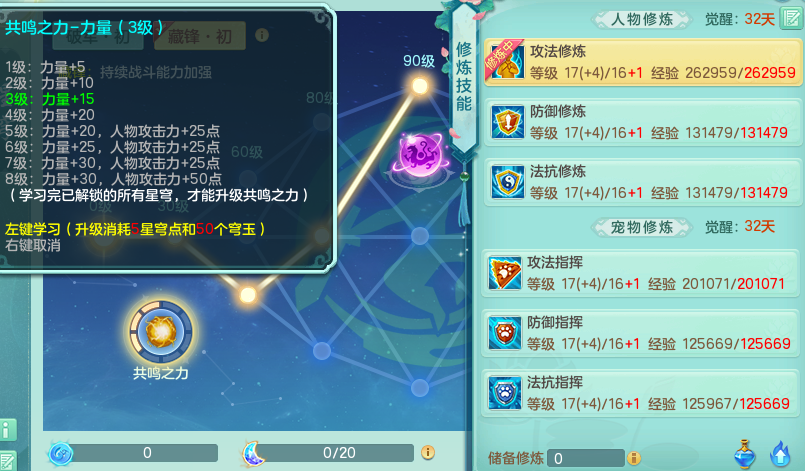
Task: Click the blue potion bottle icon
Action: (744, 454)
